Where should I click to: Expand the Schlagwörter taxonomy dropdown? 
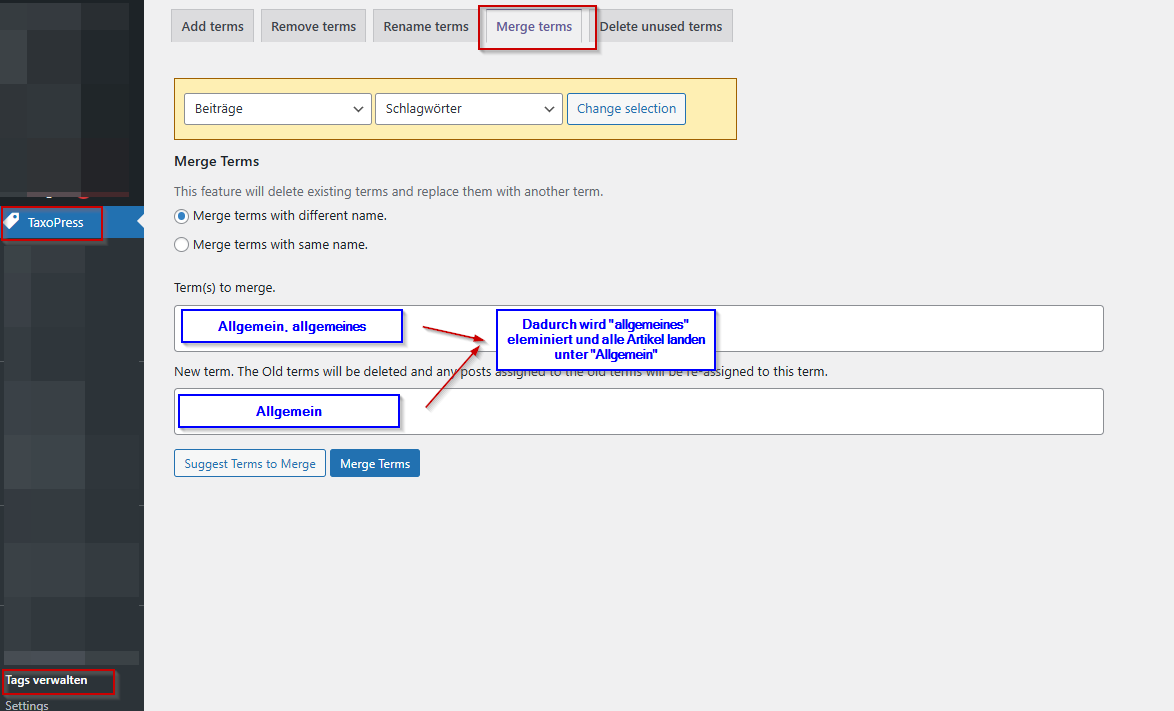pyautogui.click(x=468, y=109)
